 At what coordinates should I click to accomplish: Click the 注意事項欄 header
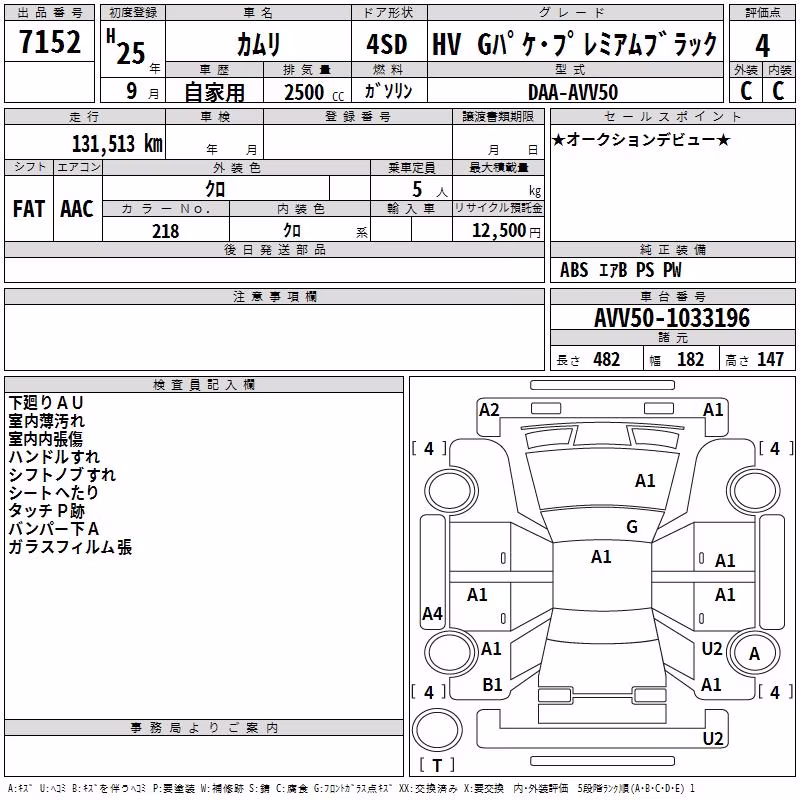point(275,296)
